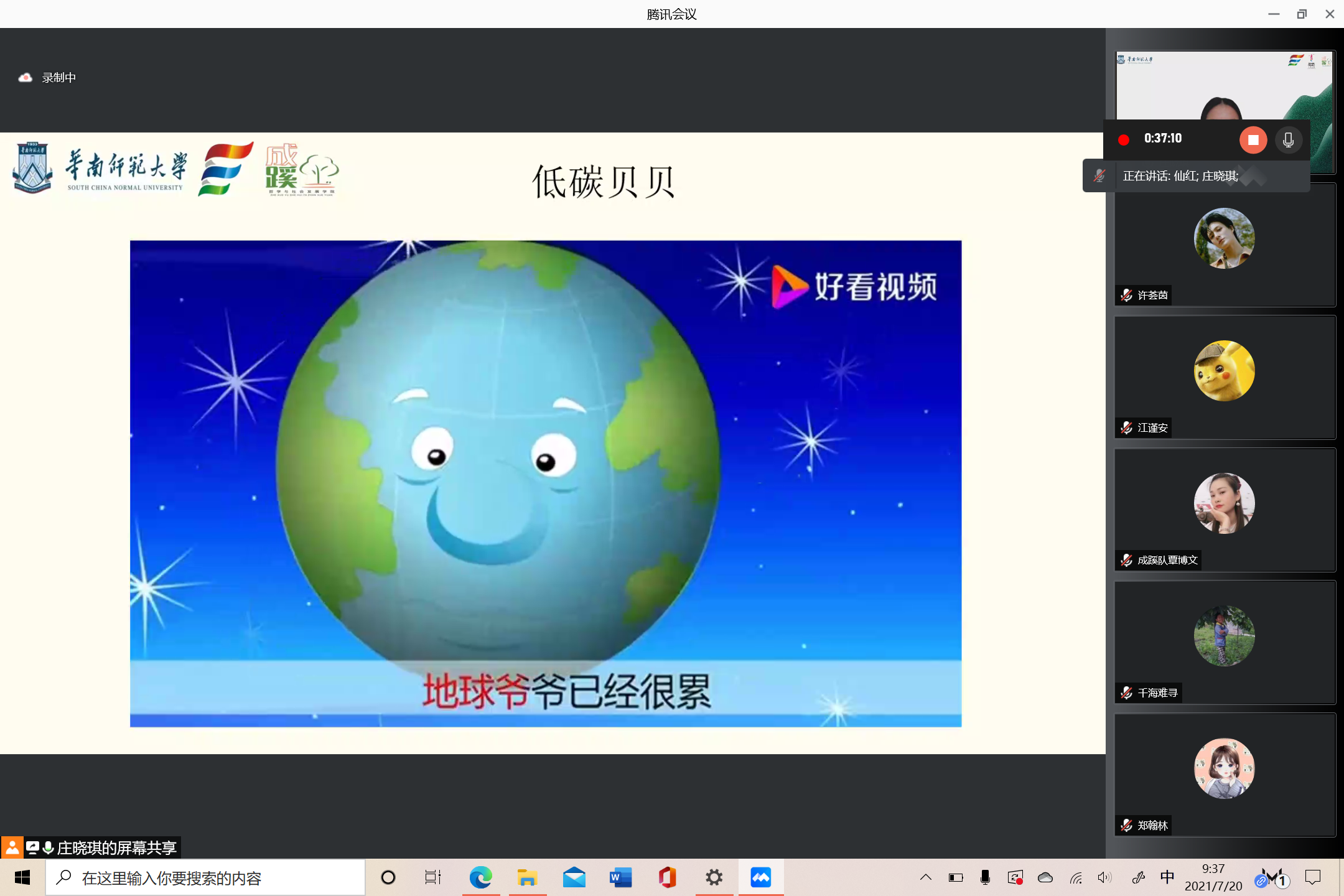1344x896 pixels.
Task: Restore down the 腾讯会议 window
Action: tap(1302, 14)
